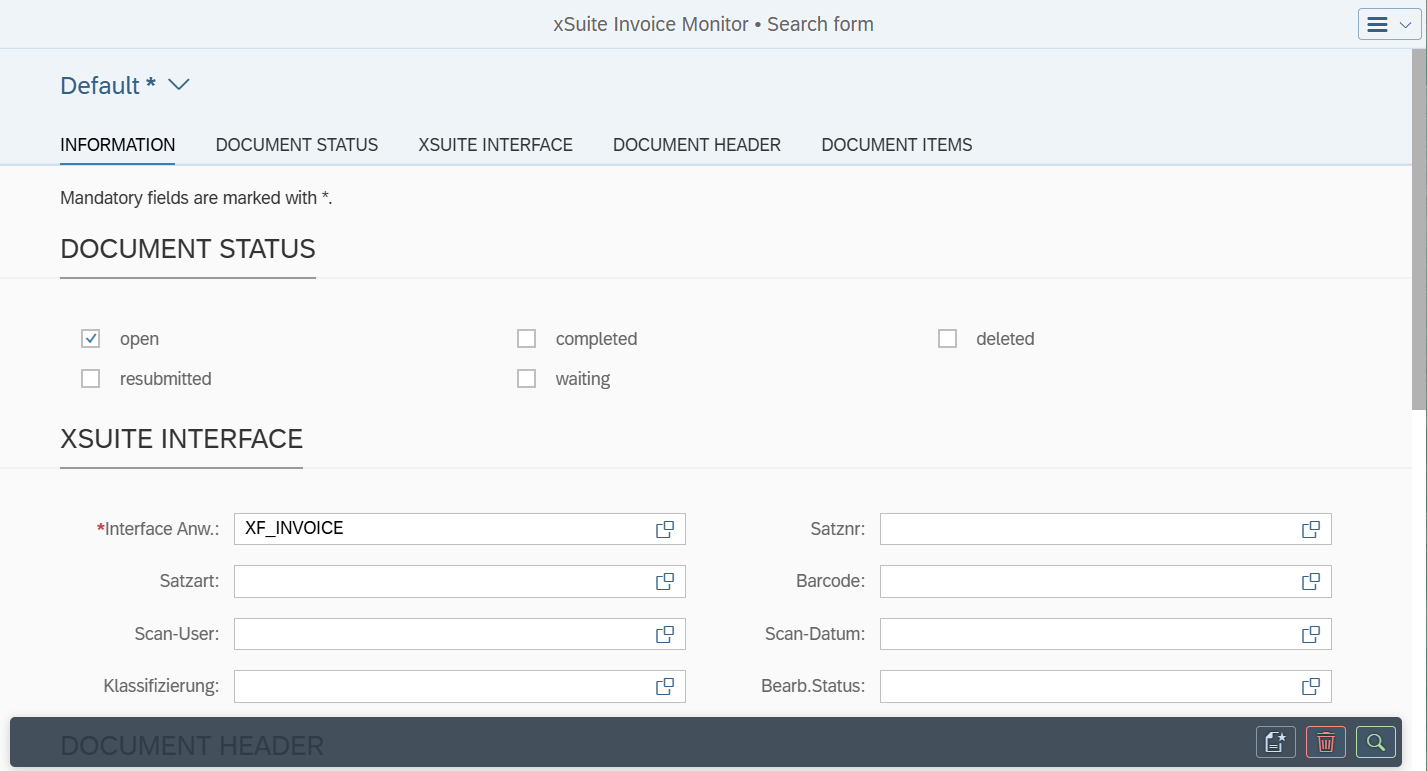
Task: Select the DOCUMENT STATUS tab
Action: 296,144
